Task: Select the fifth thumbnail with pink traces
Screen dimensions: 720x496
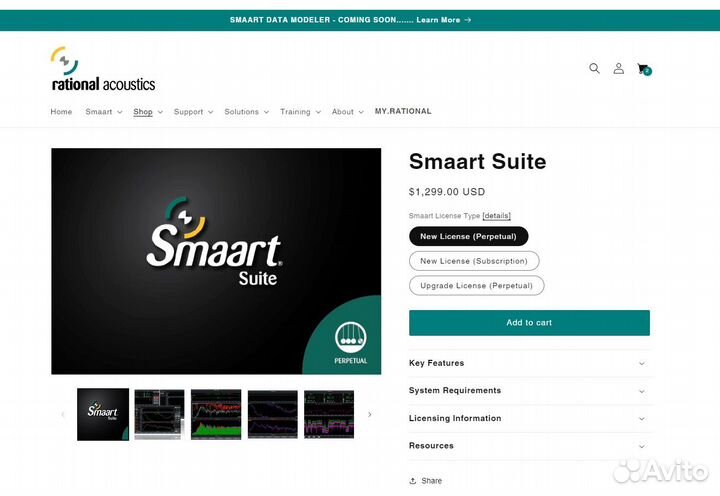Action: tap(329, 414)
